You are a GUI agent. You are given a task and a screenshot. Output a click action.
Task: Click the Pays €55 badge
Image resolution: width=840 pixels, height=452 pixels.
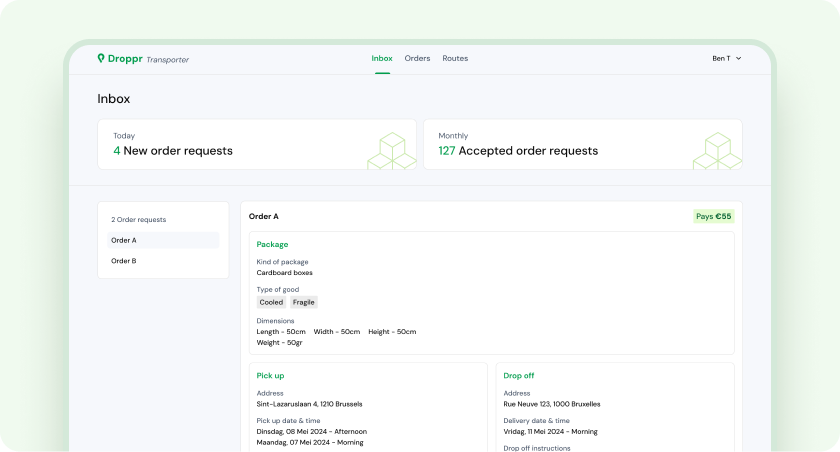pyautogui.click(x=714, y=216)
